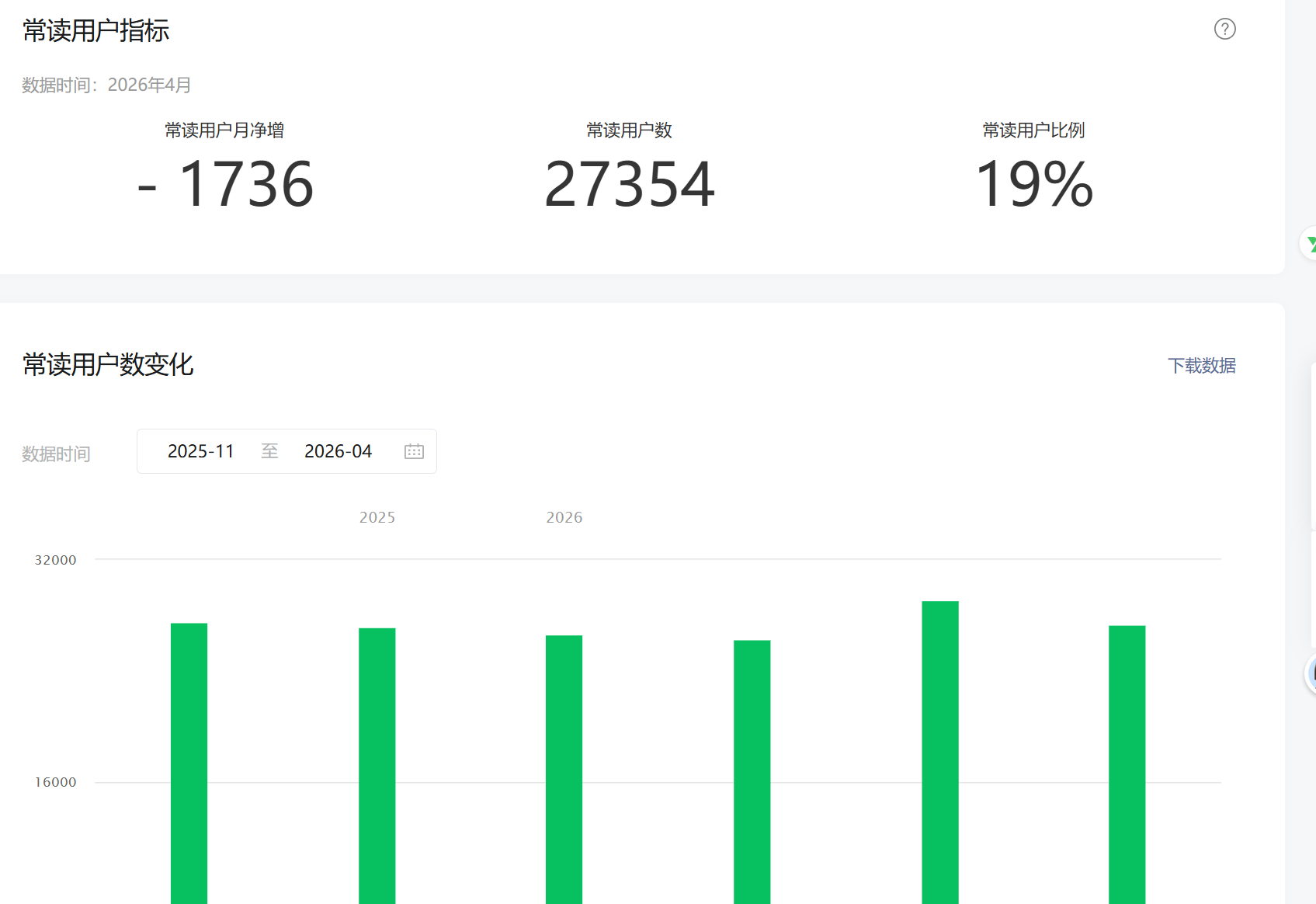Click the 常读用户比例 value 19%

[1033, 185]
